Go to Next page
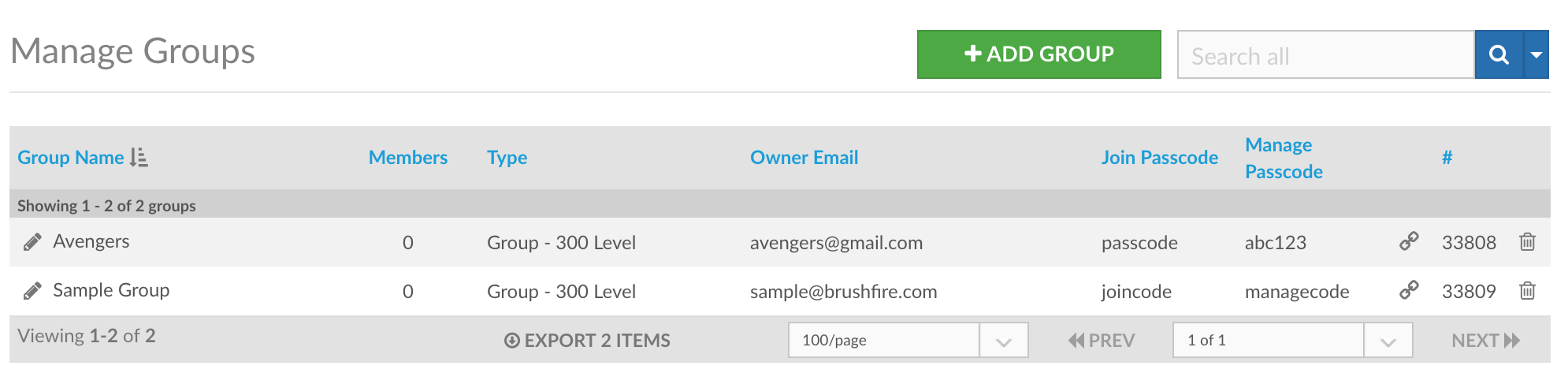Viewport: 1568px width, 388px height. (x=1485, y=340)
